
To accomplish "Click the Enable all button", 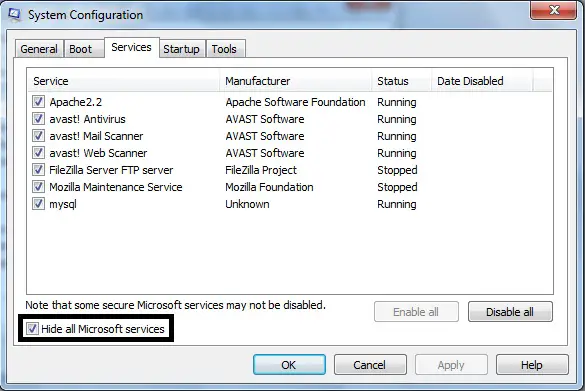I will click(416, 312).
